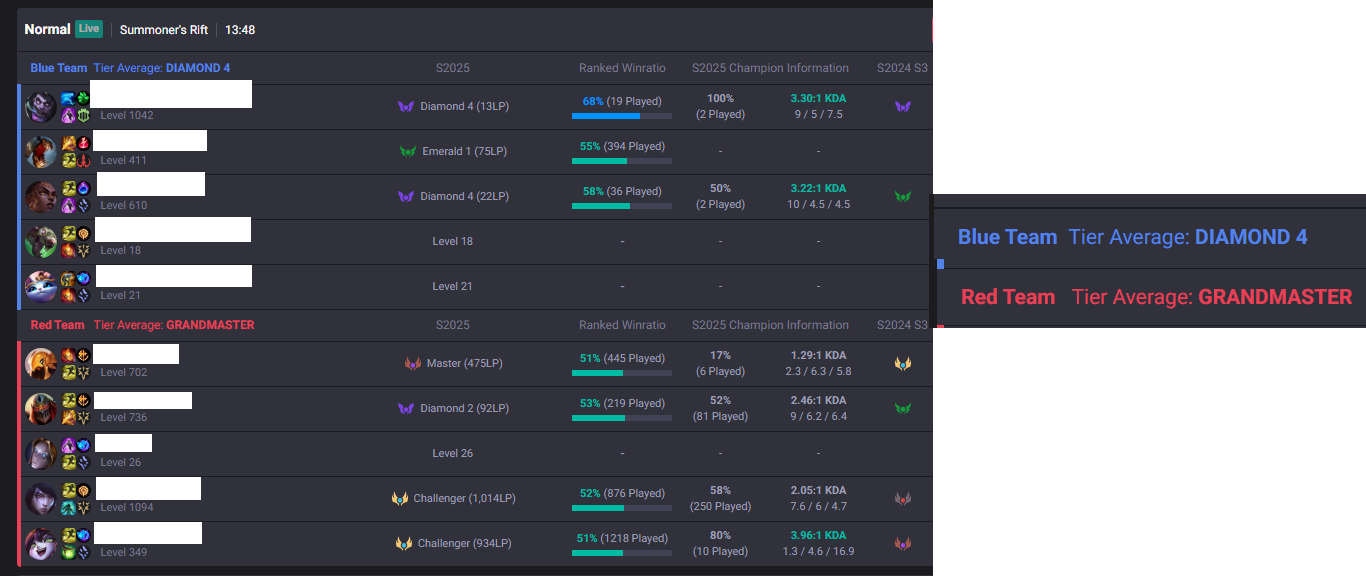Click the champion portrait beside Level 349
The height and width of the screenshot is (576, 1366).
tap(42, 544)
